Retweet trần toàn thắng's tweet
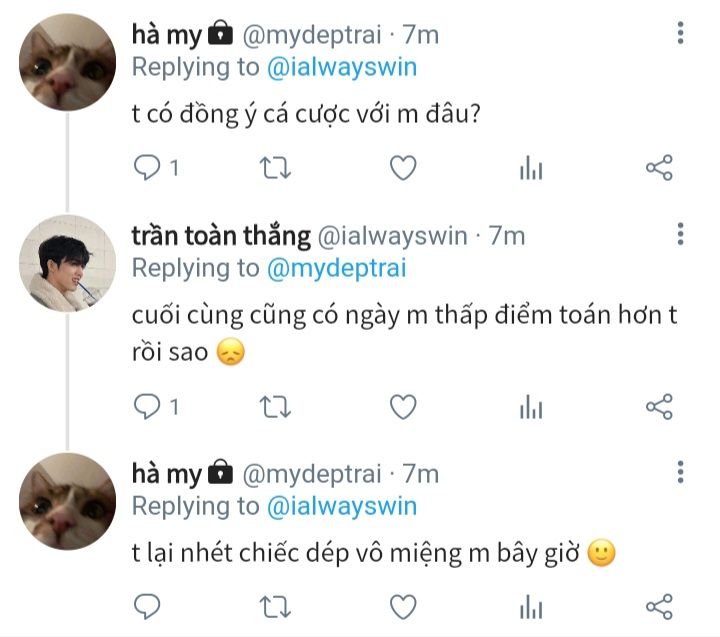Viewport: 720px width, 637px height. 275,407
